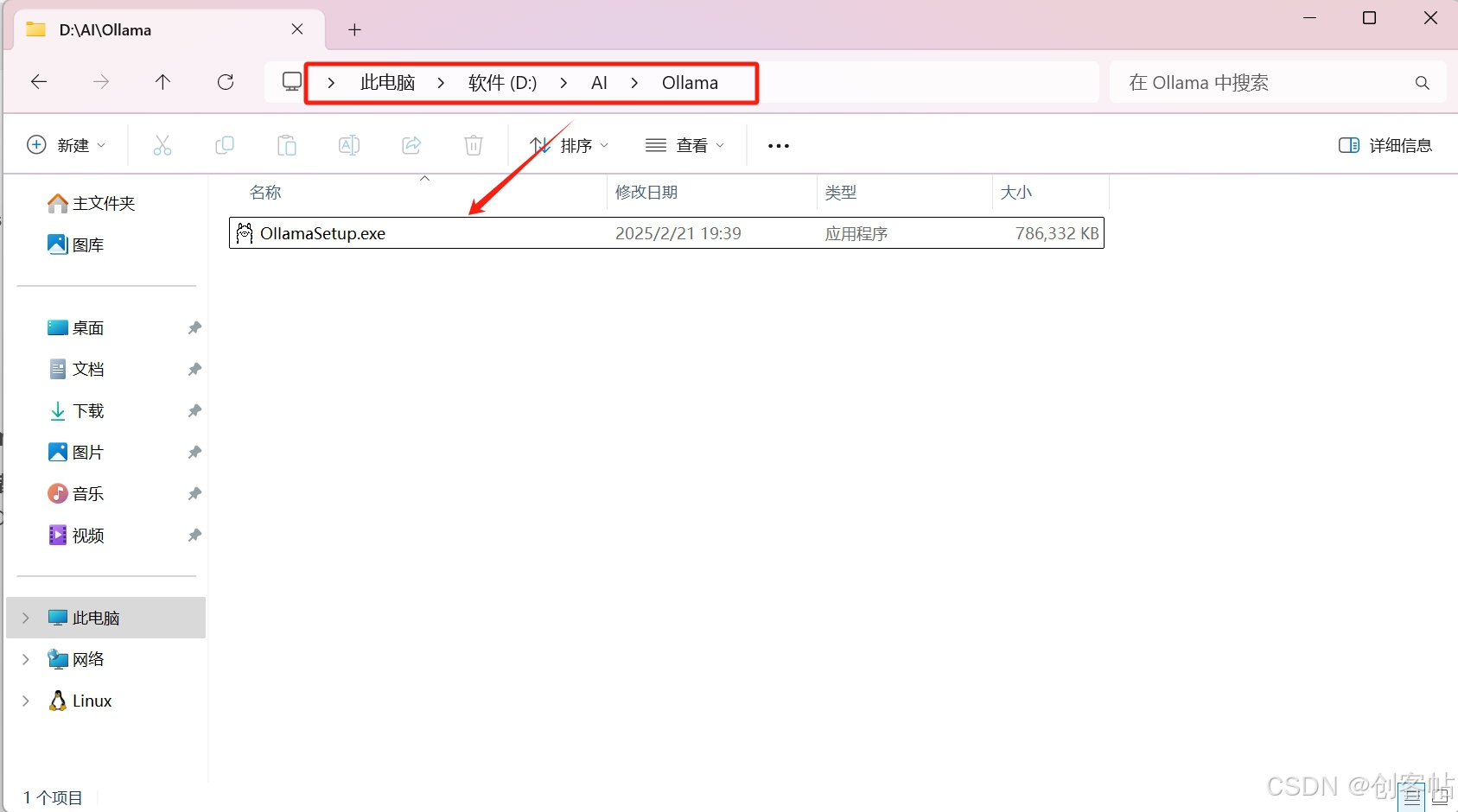Sort by 大小 column header

pos(1016,193)
